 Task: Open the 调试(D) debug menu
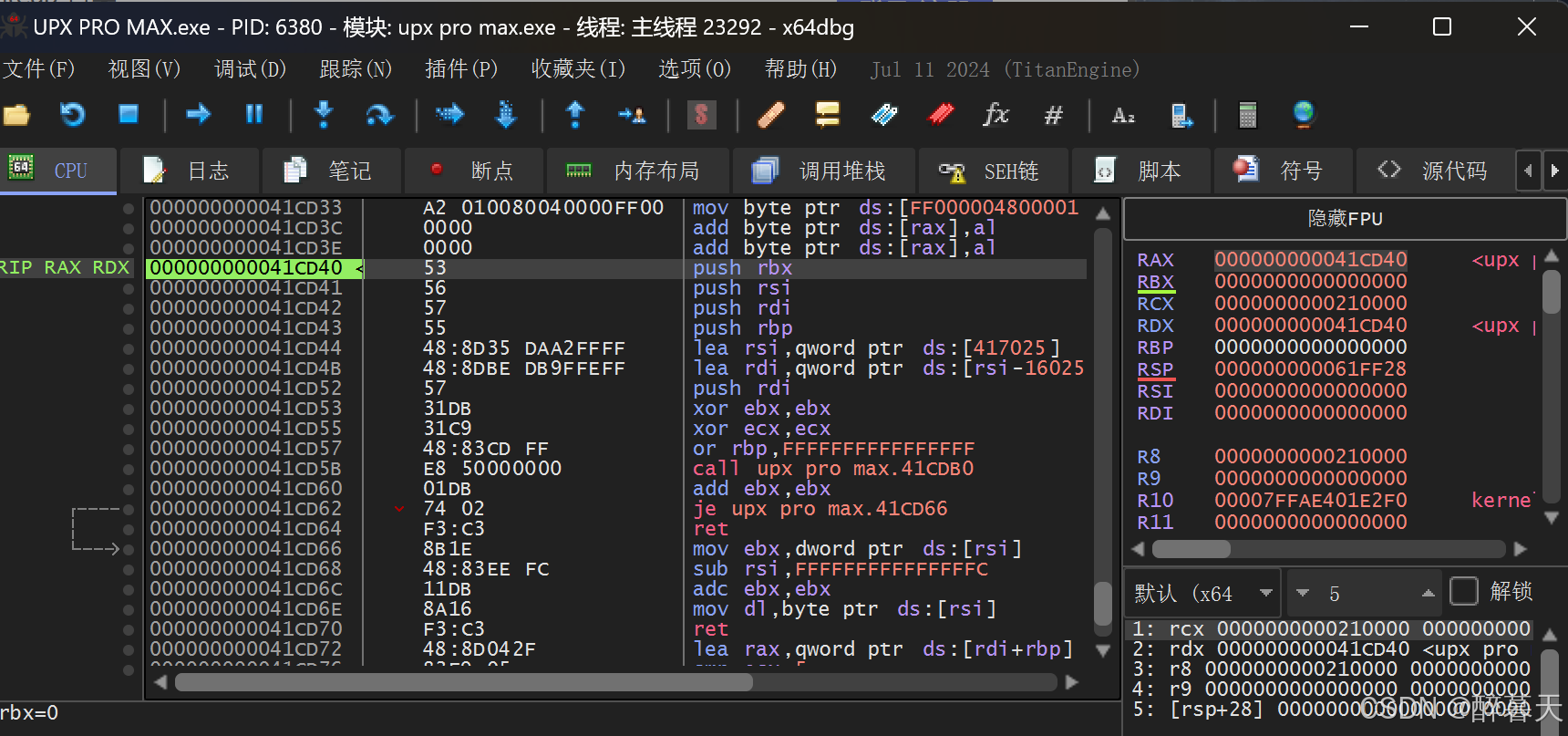click(250, 69)
